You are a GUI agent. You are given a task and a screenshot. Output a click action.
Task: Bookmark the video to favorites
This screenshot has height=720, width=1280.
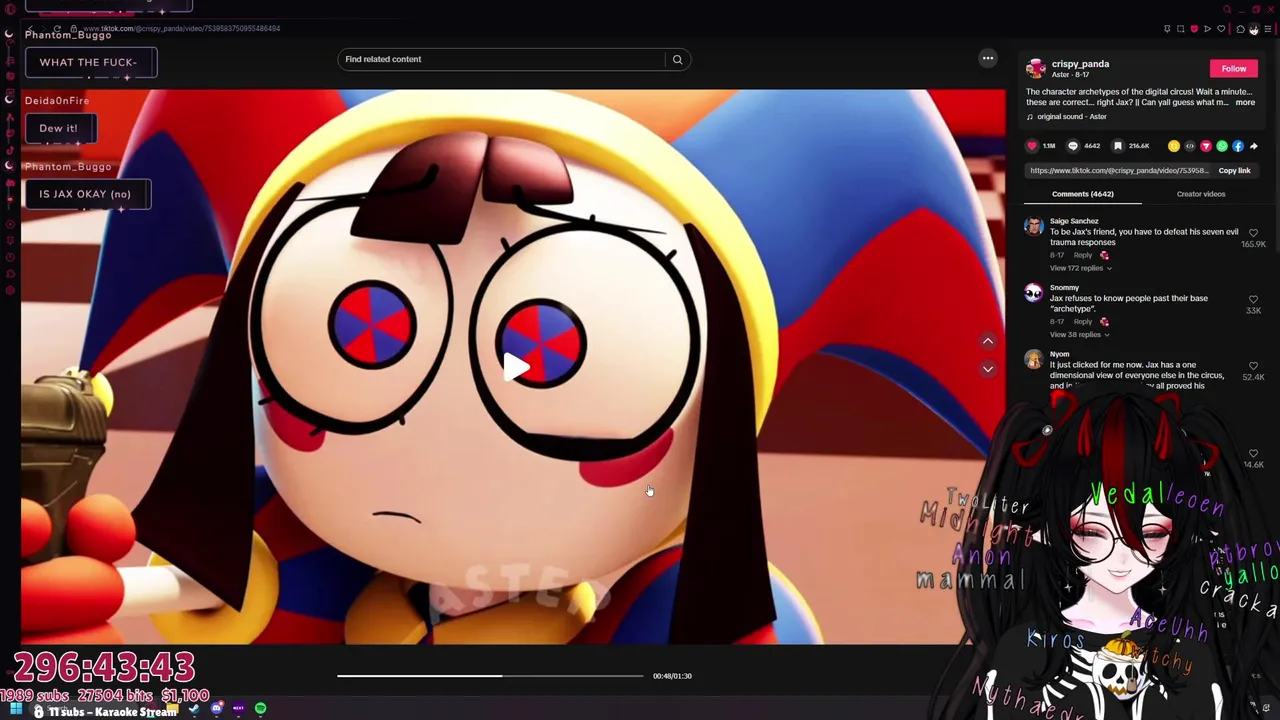click(x=1118, y=146)
